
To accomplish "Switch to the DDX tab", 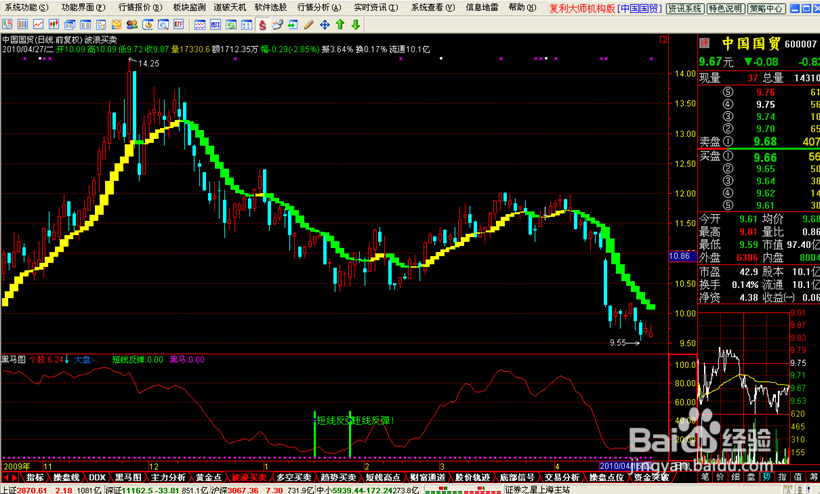I will pos(97,477).
